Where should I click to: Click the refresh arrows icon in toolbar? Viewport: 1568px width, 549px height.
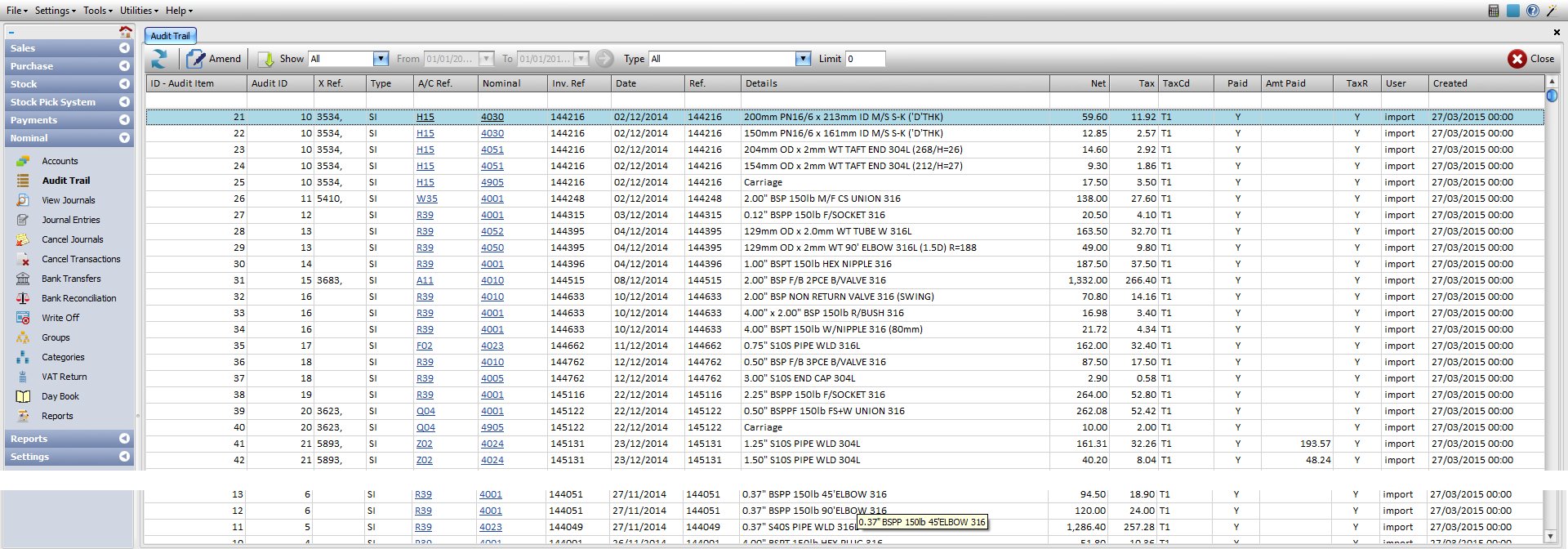pos(159,59)
